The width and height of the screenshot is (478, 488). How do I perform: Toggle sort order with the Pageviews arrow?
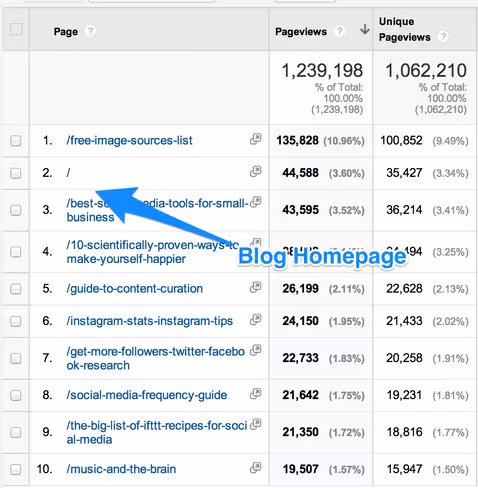click(365, 29)
